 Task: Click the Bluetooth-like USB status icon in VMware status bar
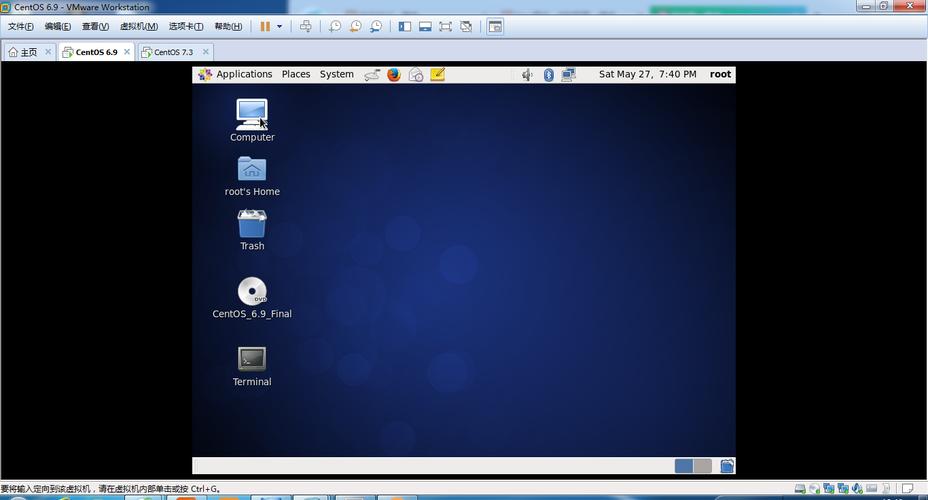pyautogui.click(x=857, y=489)
